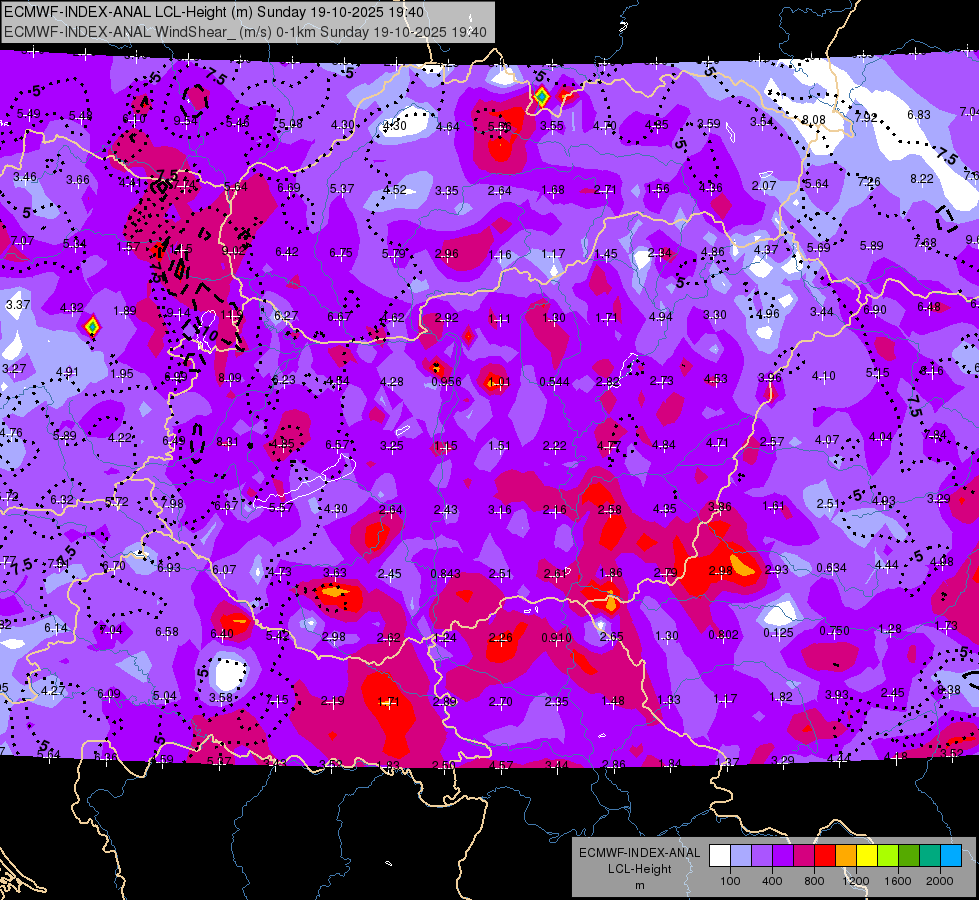
Task: Click the LCL-Height title line at top
Action: (x=214, y=12)
